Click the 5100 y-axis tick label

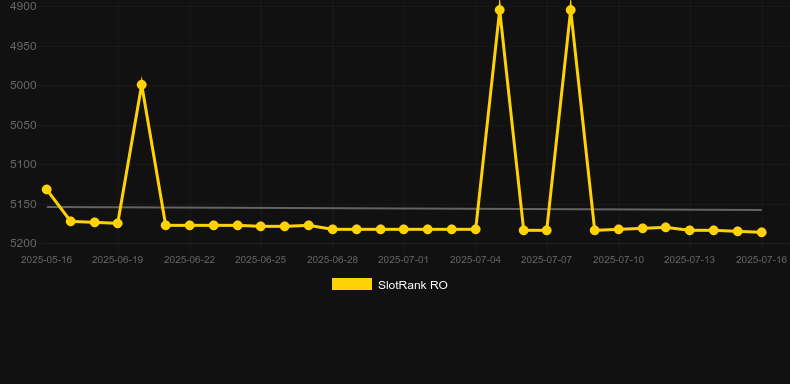click(23, 164)
